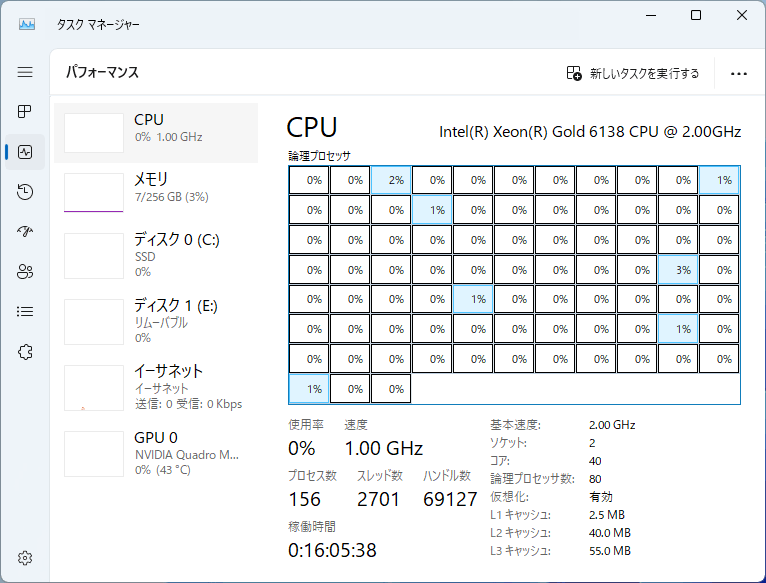Click 新しいタスクを実行する button
This screenshot has width=766, height=583.
tap(633, 73)
